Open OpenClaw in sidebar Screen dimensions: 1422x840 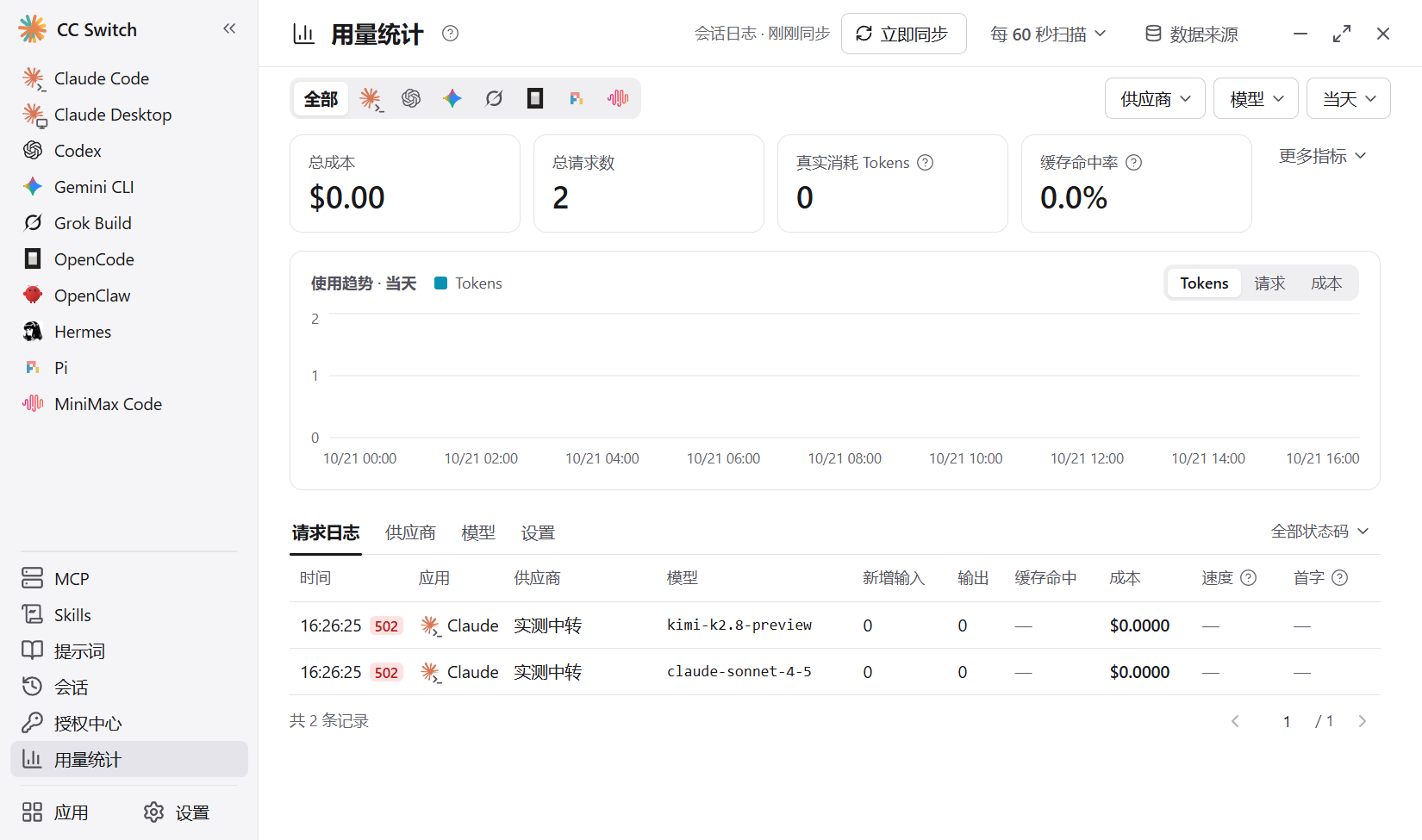129,296
